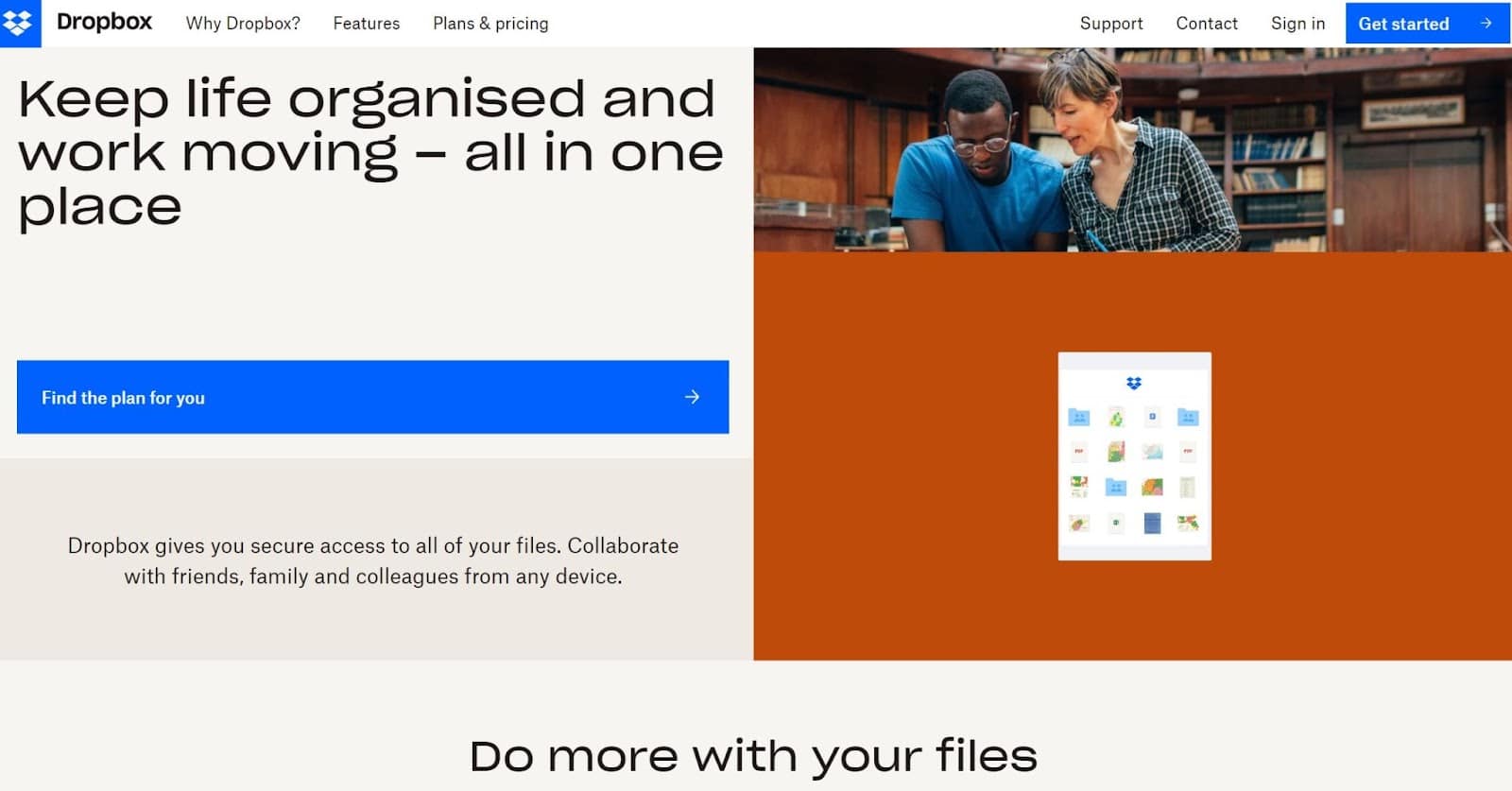
Task: Click the Find the plan for you button
Action: click(x=372, y=397)
